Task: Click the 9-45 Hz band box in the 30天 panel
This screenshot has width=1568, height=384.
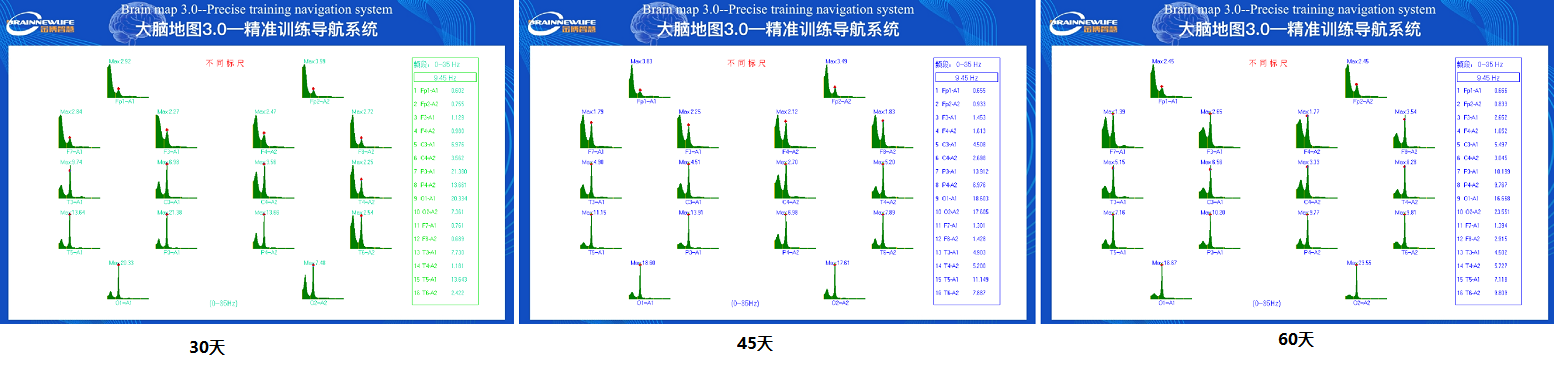Action: [445, 77]
